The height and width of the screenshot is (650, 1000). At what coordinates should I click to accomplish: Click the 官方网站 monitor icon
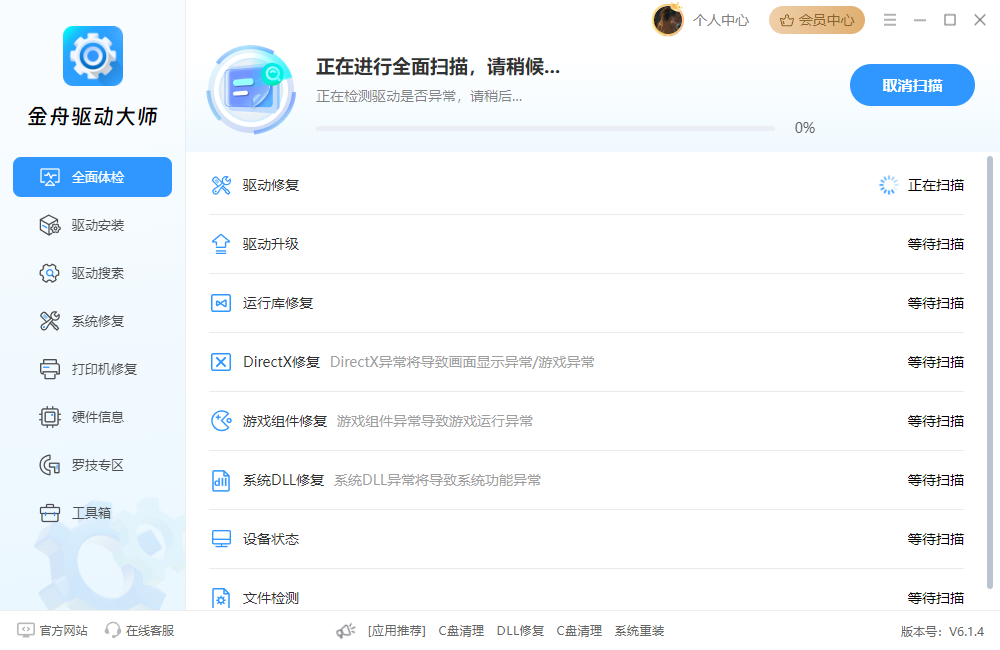tap(26, 630)
